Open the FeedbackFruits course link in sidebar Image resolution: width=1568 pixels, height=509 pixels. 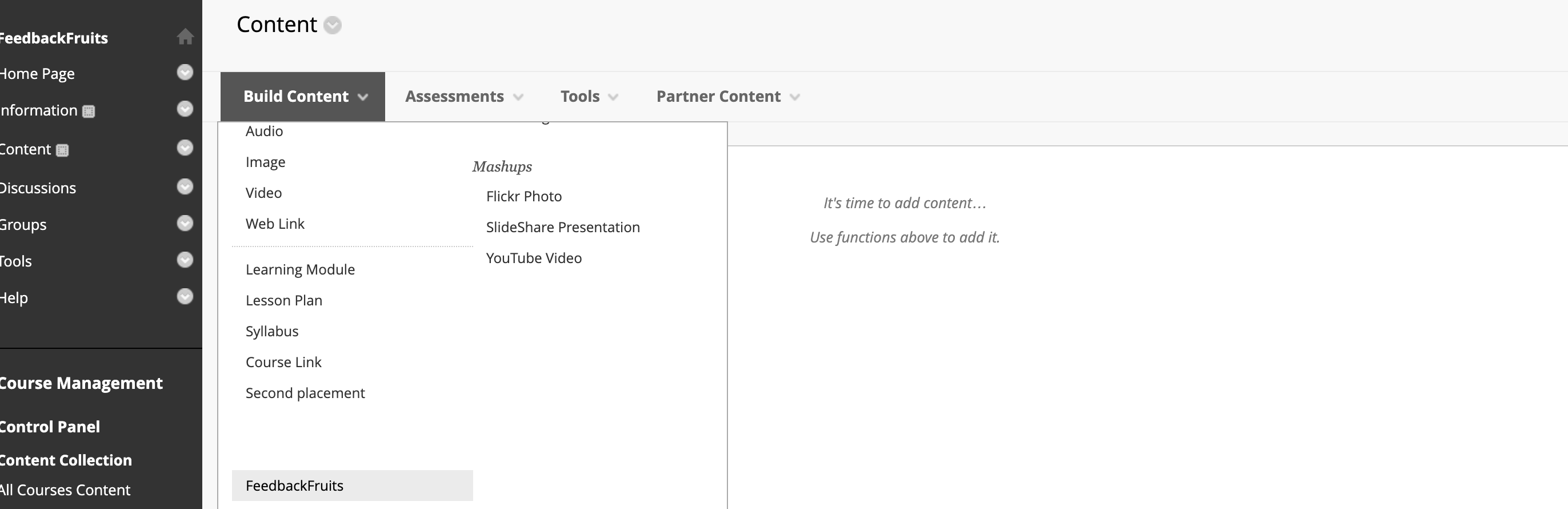pyautogui.click(x=54, y=38)
